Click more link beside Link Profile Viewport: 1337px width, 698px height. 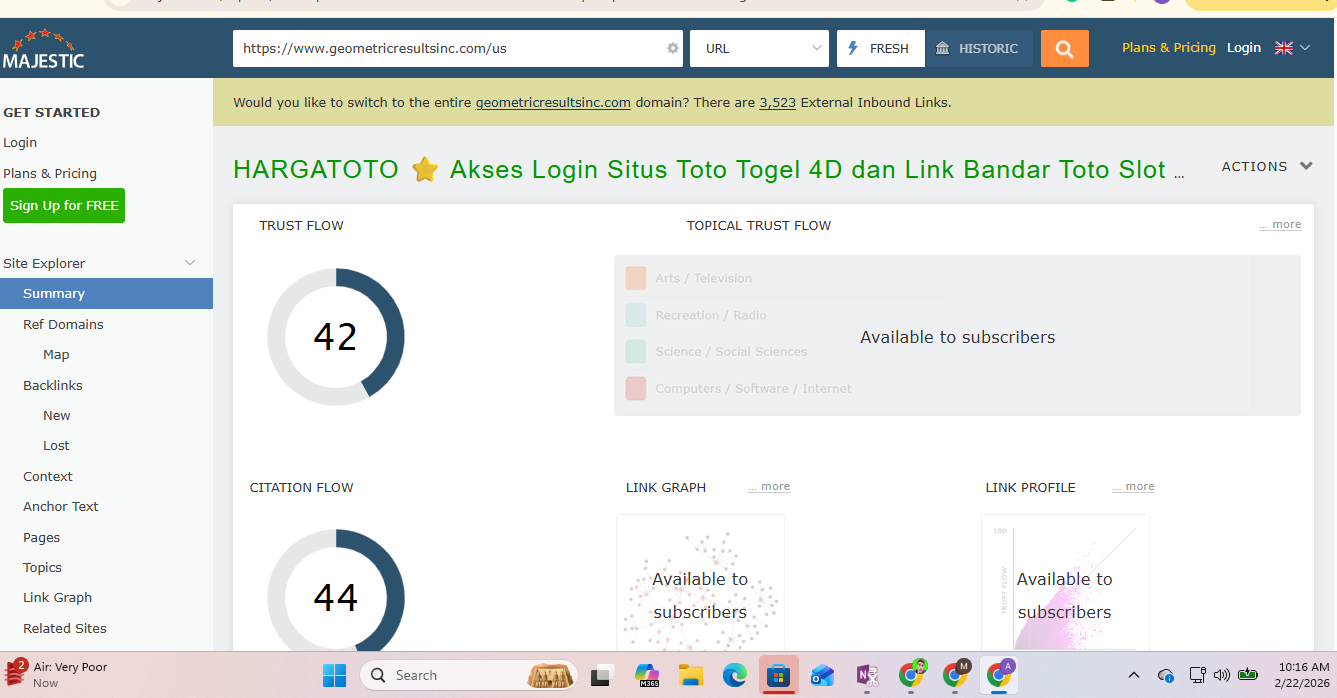click(1133, 487)
